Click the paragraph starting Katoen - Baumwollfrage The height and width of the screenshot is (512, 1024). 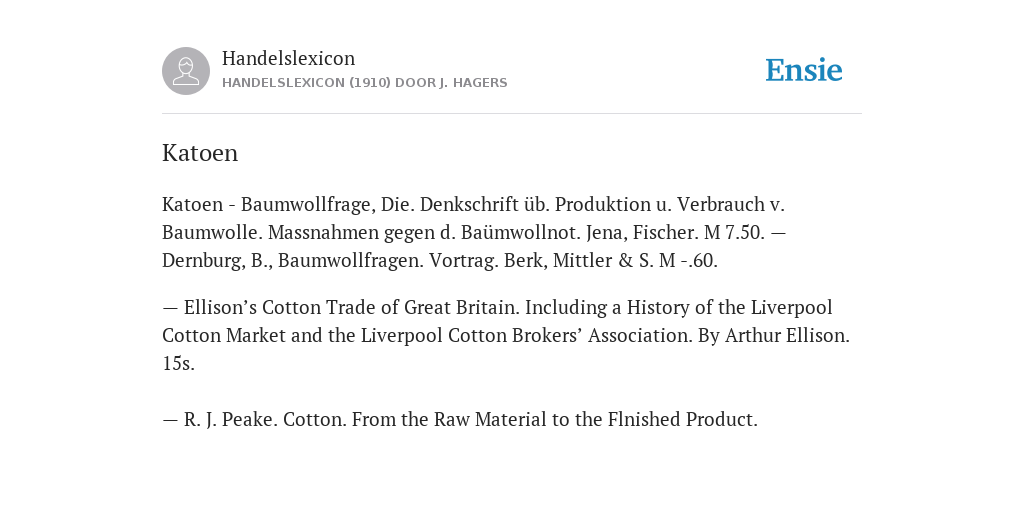(474, 232)
